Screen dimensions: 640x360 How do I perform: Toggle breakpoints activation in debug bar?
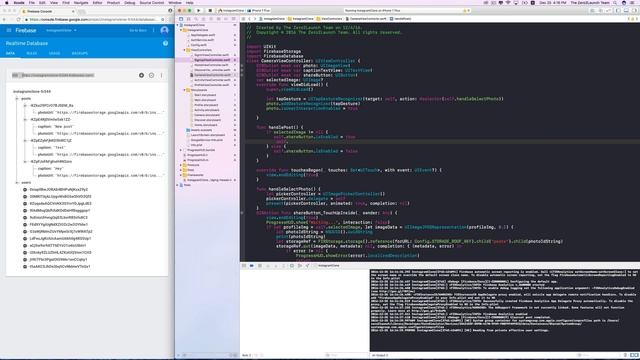coord(251,266)
